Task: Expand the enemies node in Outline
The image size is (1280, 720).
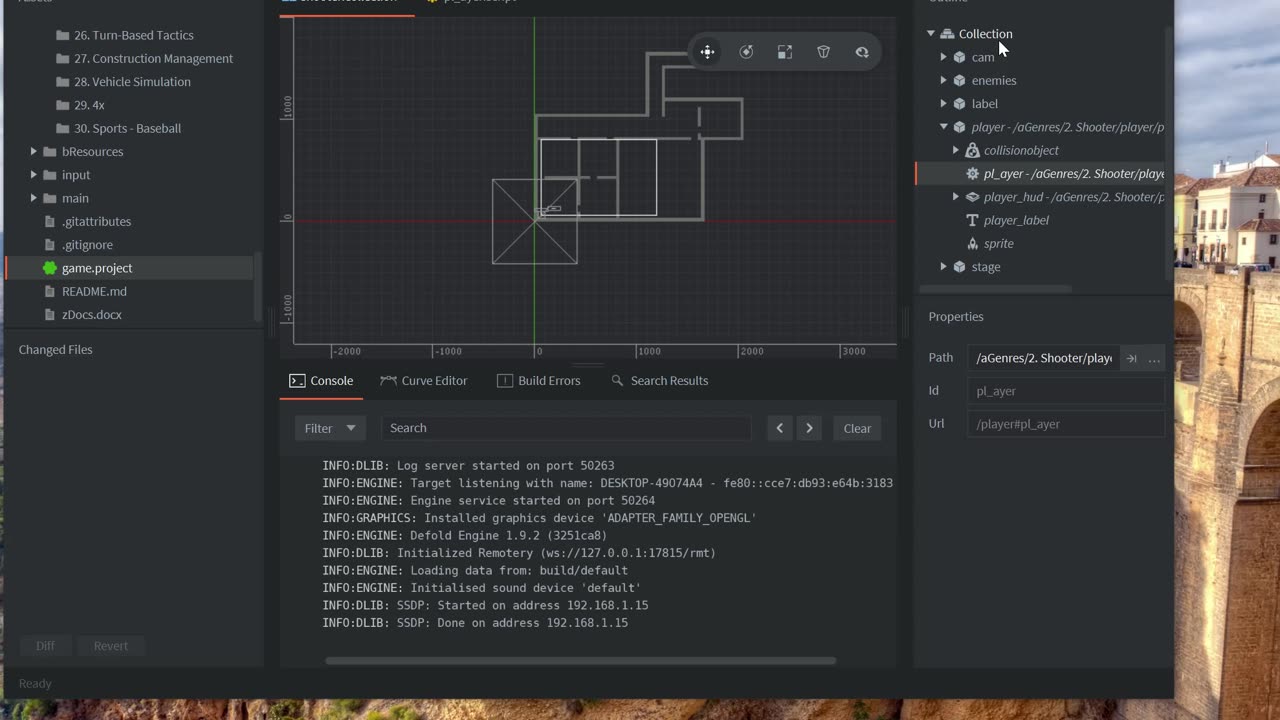Action: tap(943, 80)
